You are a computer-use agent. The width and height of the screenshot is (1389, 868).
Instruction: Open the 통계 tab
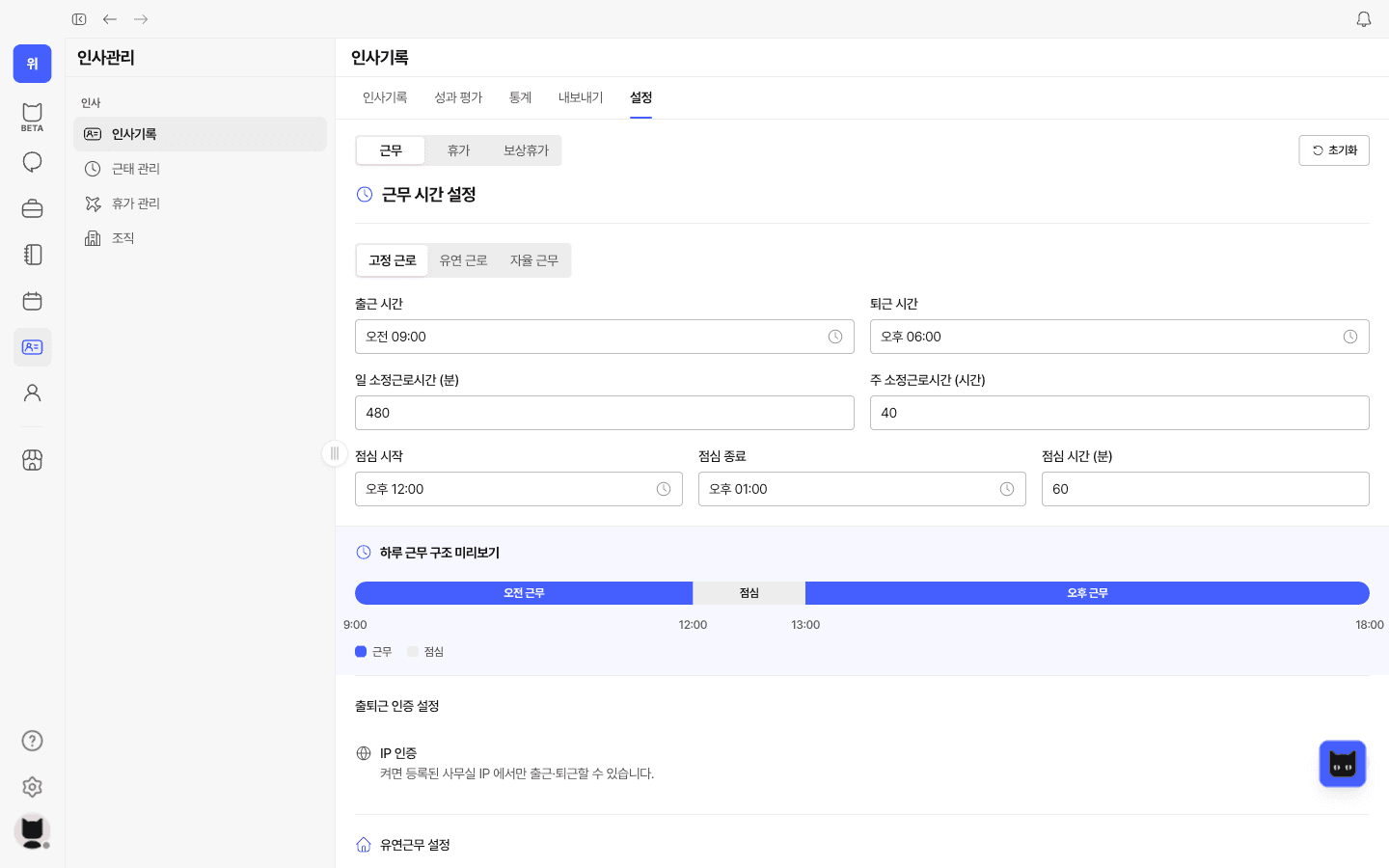[521, 97]
